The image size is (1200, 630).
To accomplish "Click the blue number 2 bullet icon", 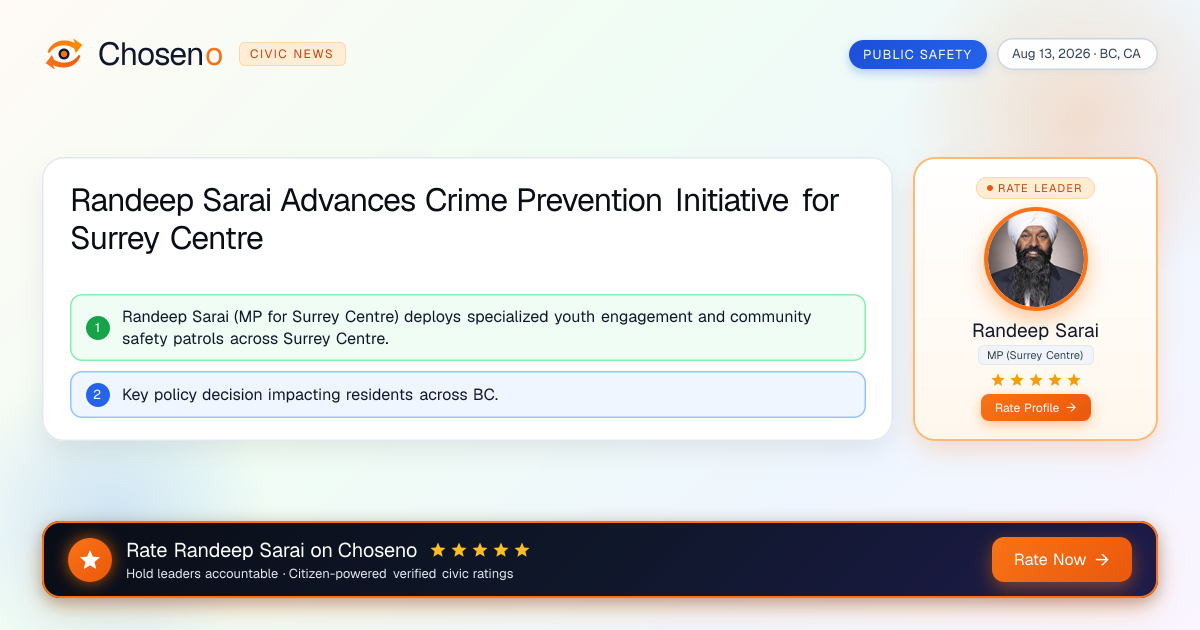I will 98,395.
